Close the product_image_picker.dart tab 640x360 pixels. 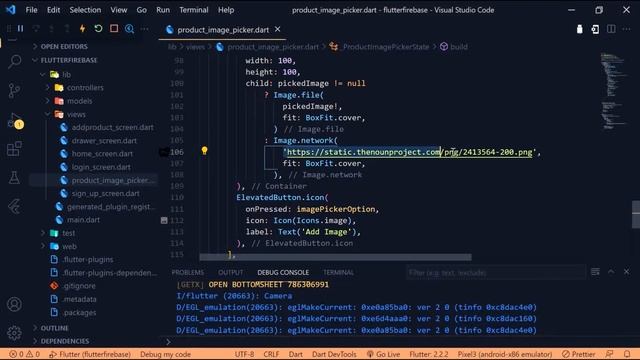point(278,29)
